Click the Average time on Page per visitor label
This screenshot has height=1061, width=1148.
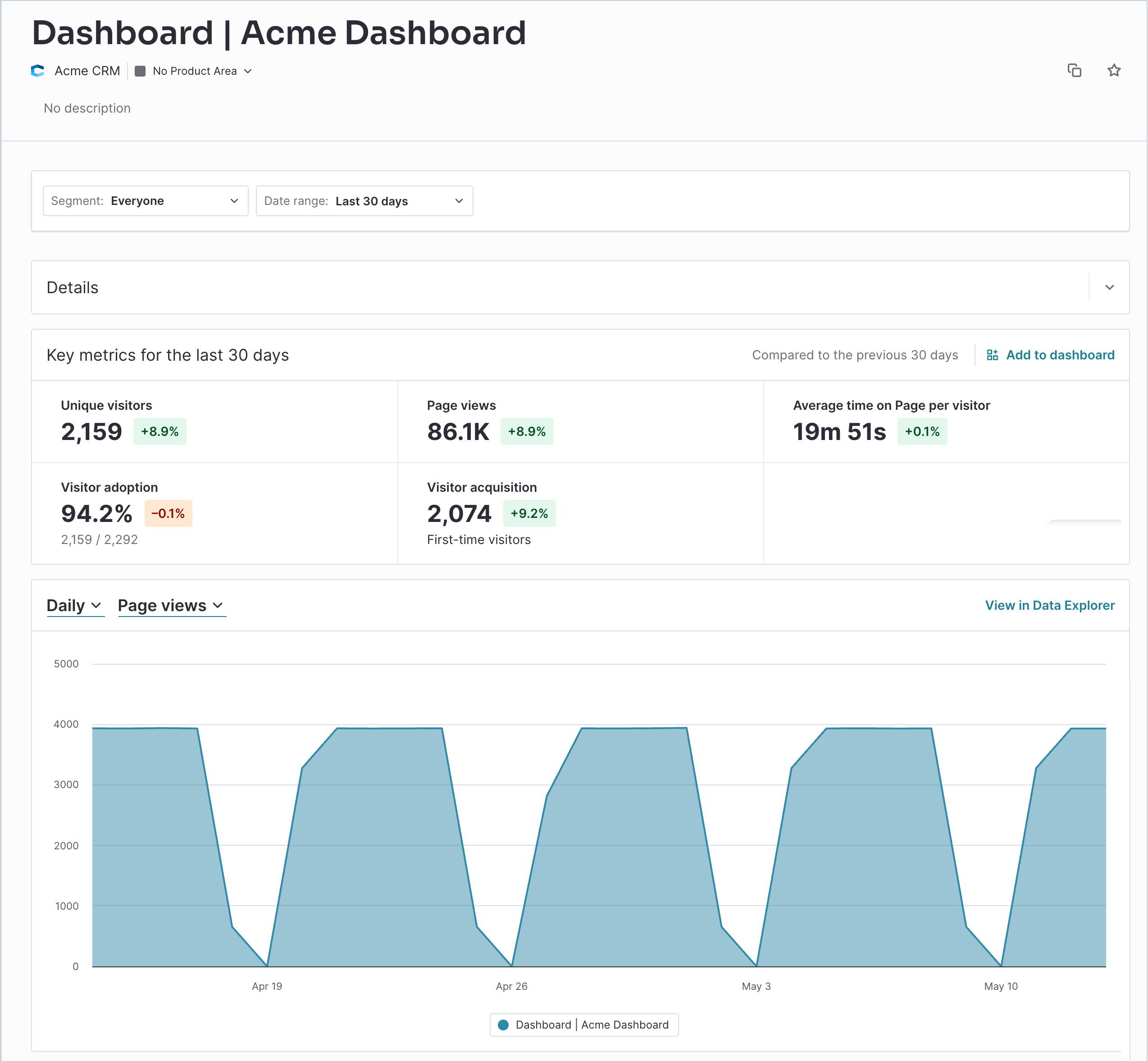891,405
